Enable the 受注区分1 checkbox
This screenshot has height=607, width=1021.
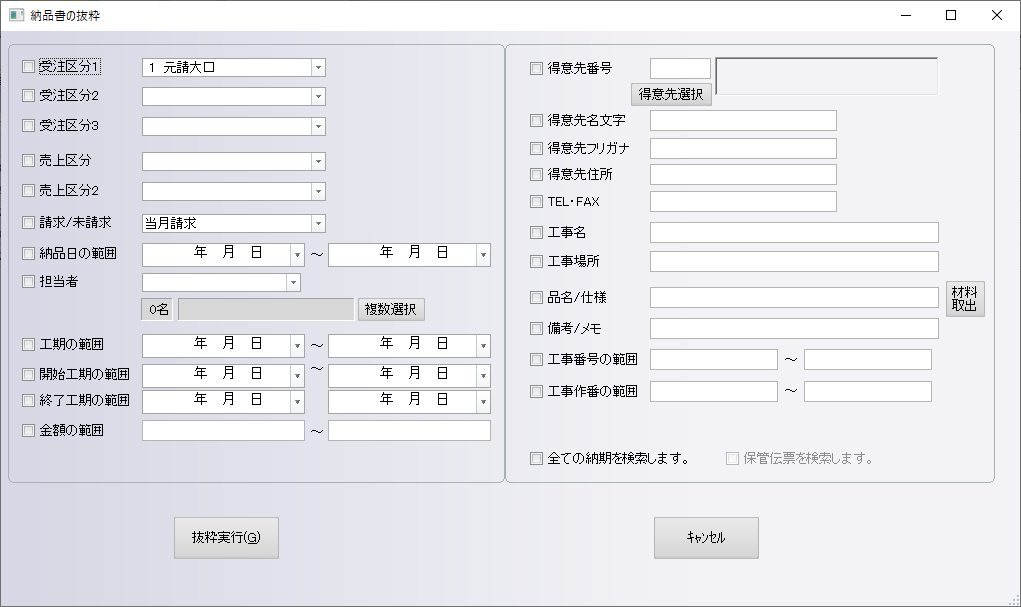(29, 67)
